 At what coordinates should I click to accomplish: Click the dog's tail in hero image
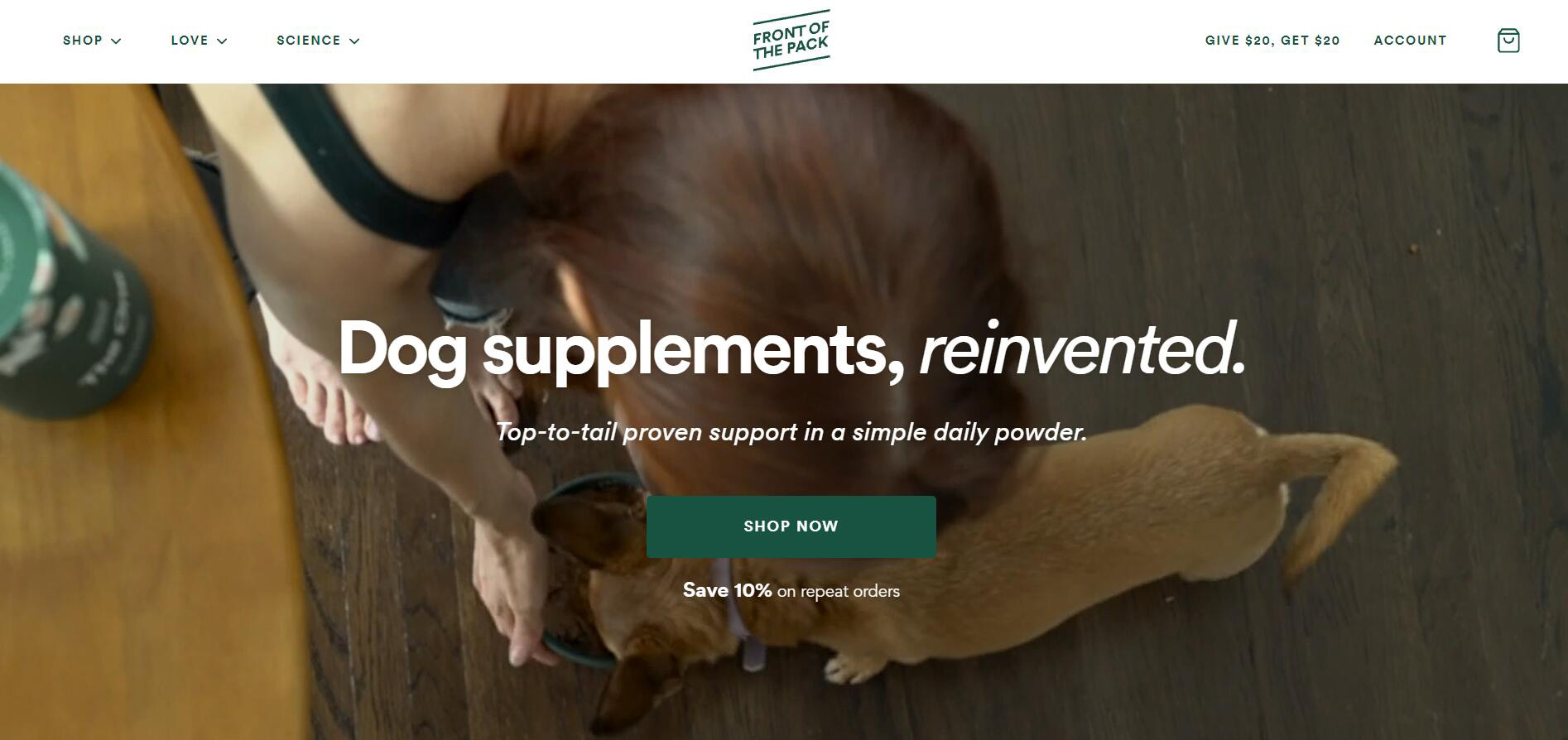(x=1333, y=497)
